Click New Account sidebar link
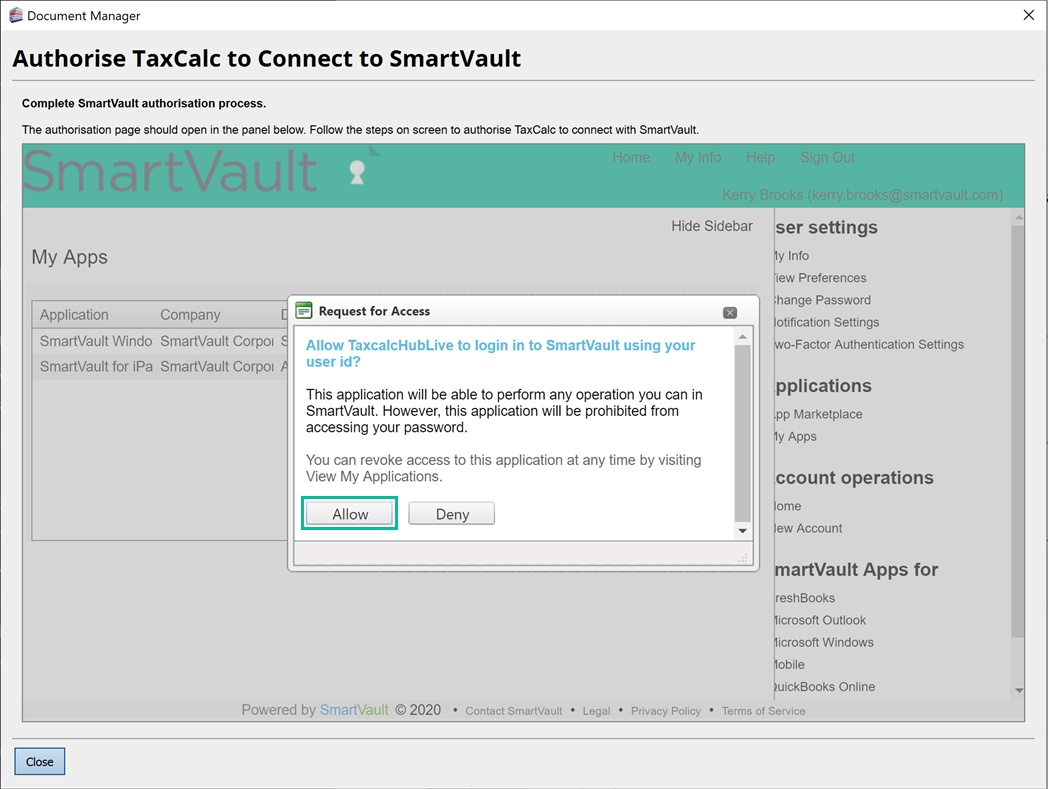 [808, 528]
